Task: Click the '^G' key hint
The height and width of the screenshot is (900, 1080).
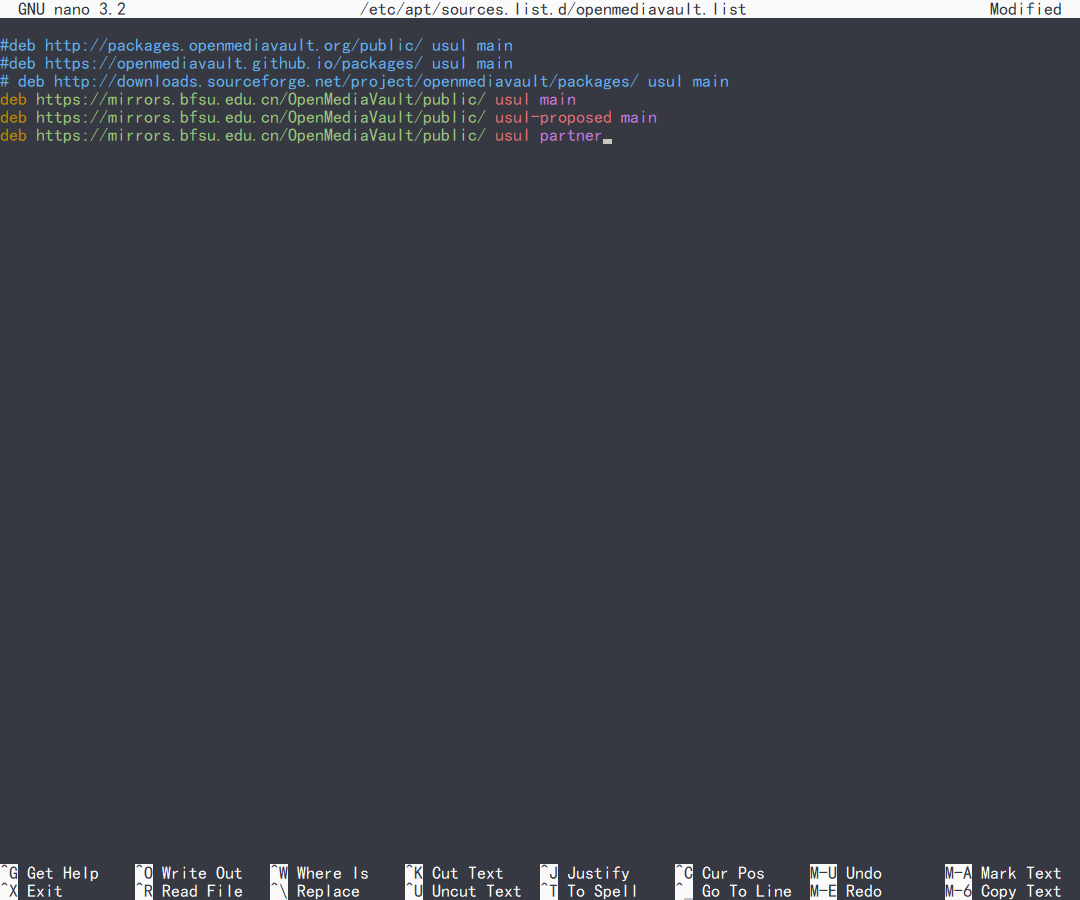Action: 9,873
